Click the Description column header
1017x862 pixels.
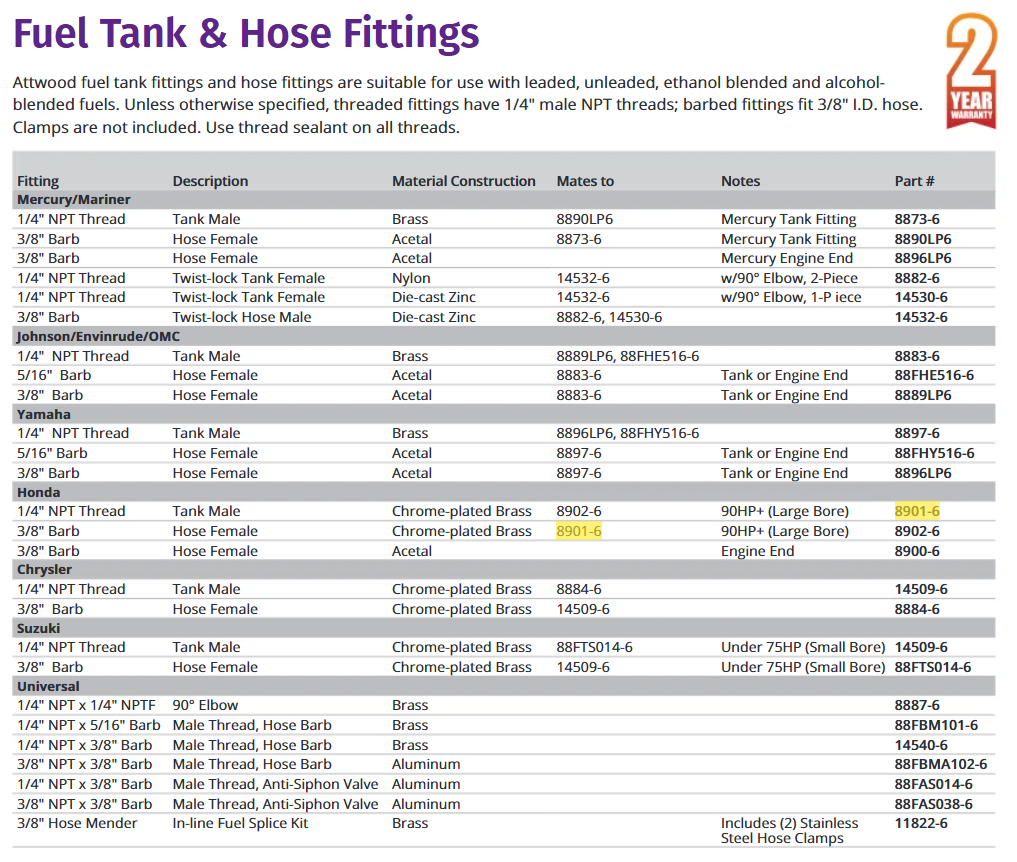[210, 181]
